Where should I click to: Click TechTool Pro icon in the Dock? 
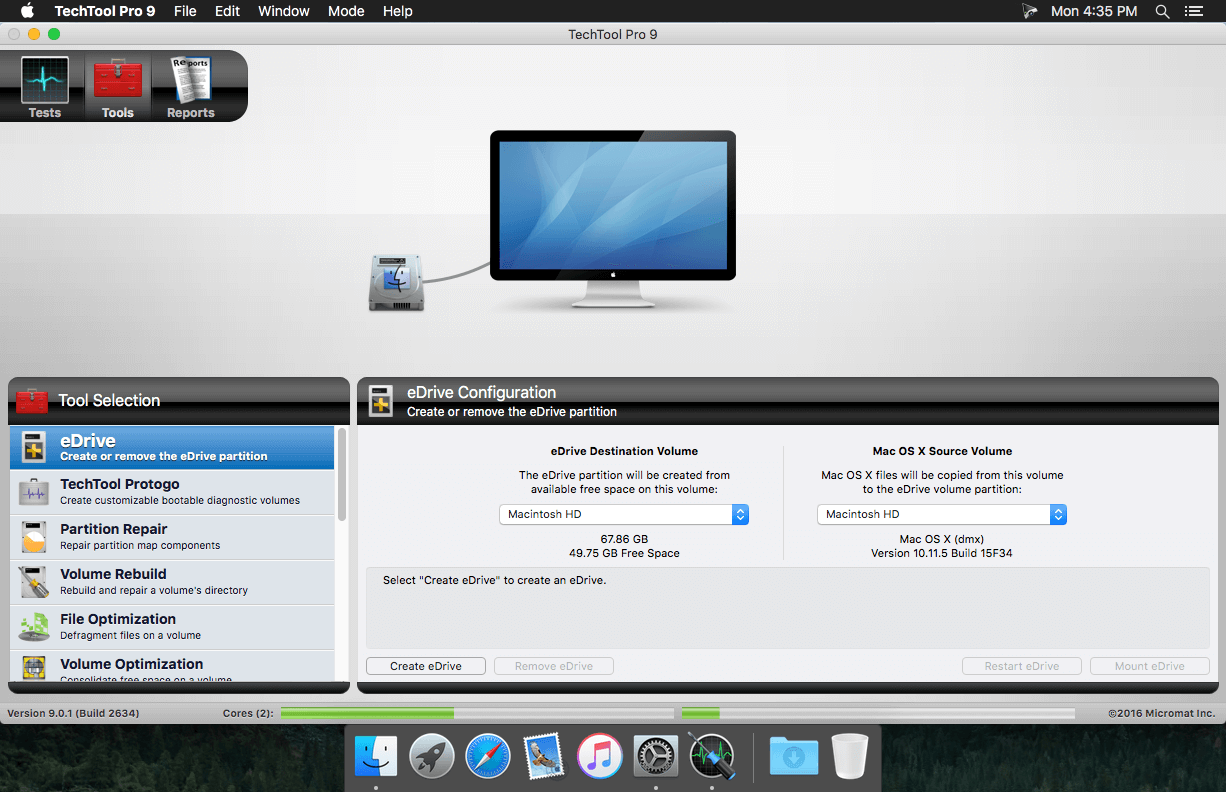tap(712, 757)
